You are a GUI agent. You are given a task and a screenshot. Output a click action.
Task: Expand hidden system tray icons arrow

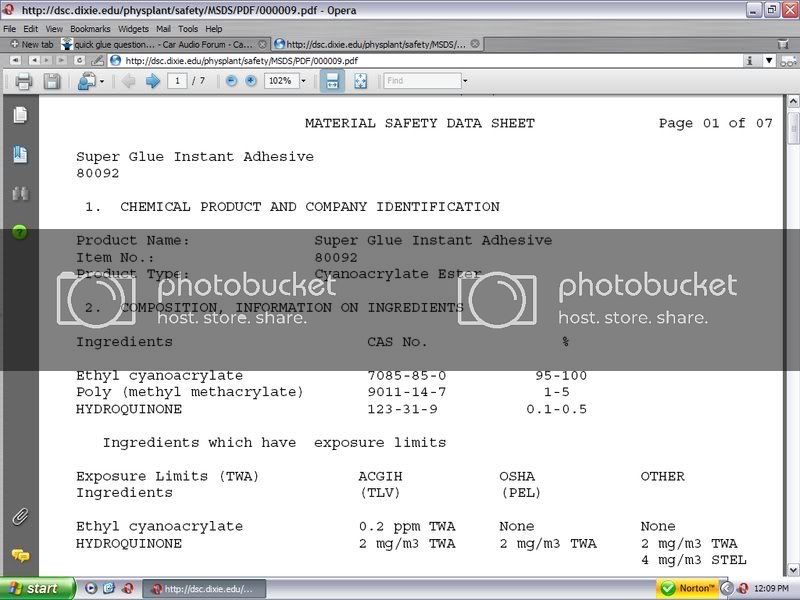[x=727, y=588]
